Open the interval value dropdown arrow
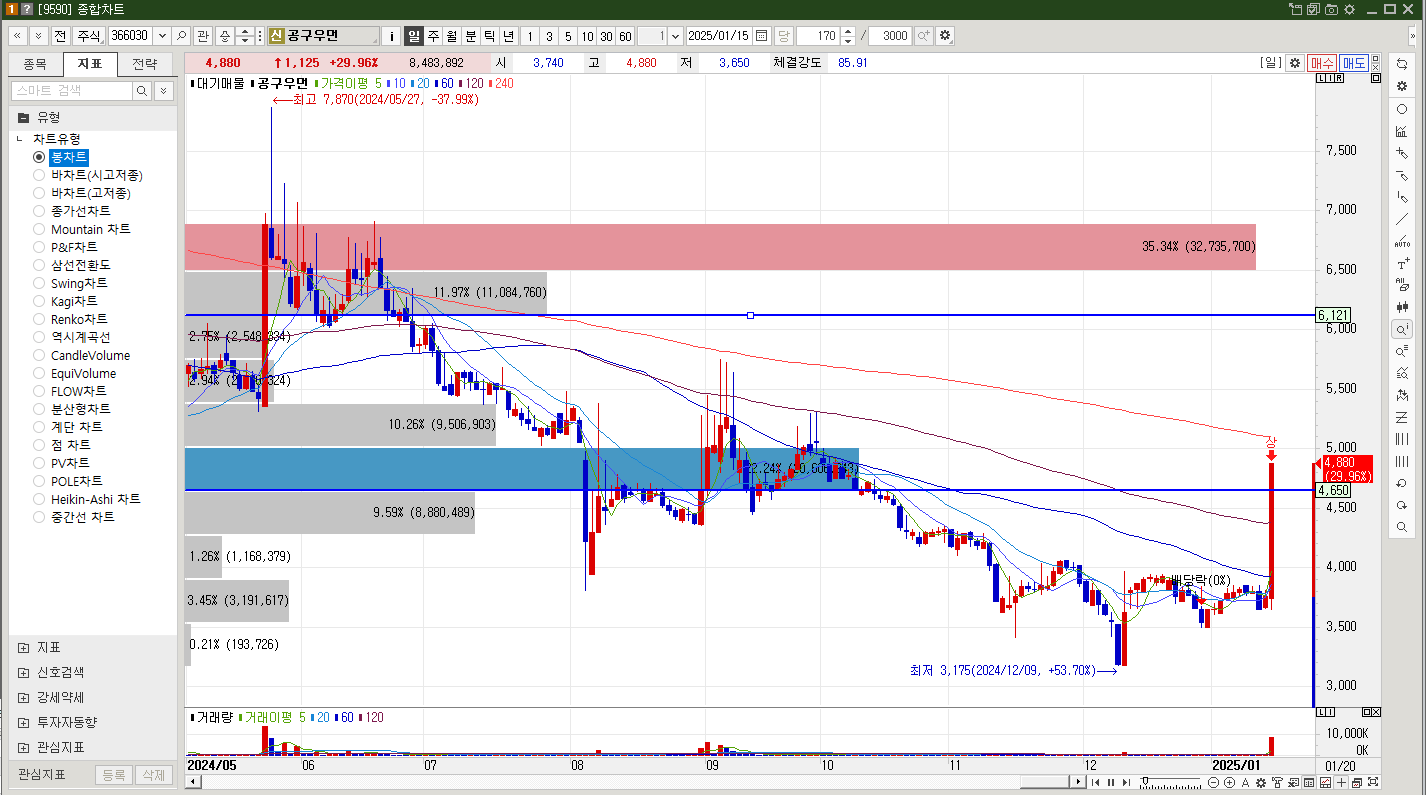 tap(675, 36)
